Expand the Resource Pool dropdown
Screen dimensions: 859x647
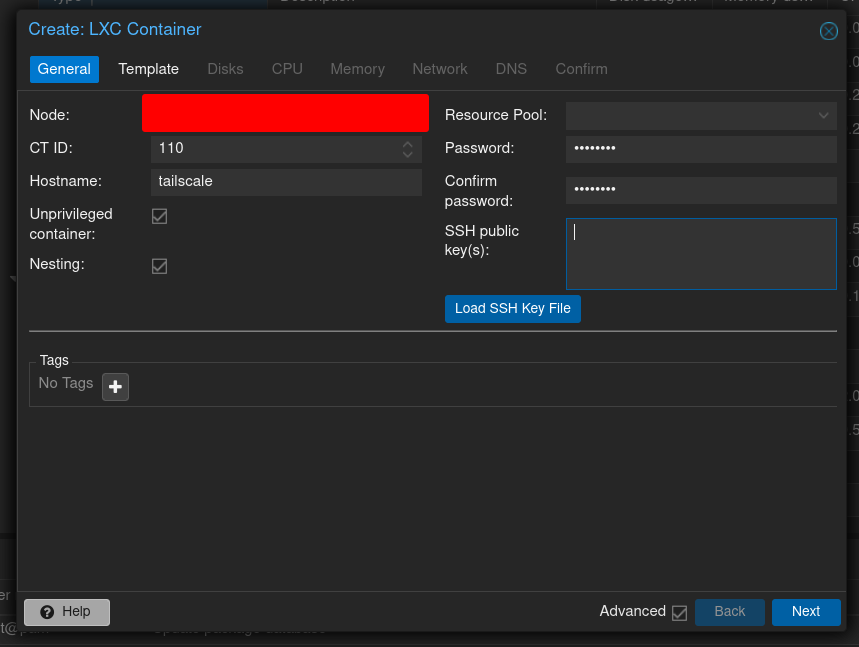click(824, 116)
